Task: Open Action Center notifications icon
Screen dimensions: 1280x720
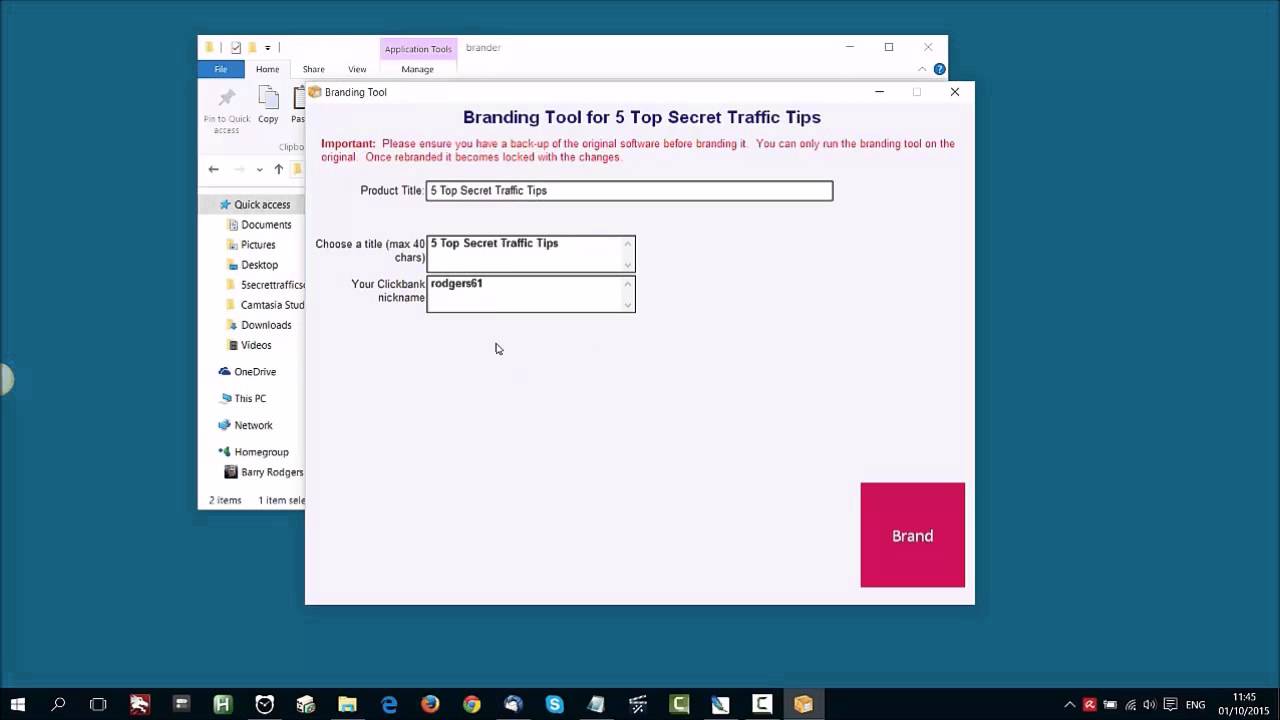Action: [1168, 704]
